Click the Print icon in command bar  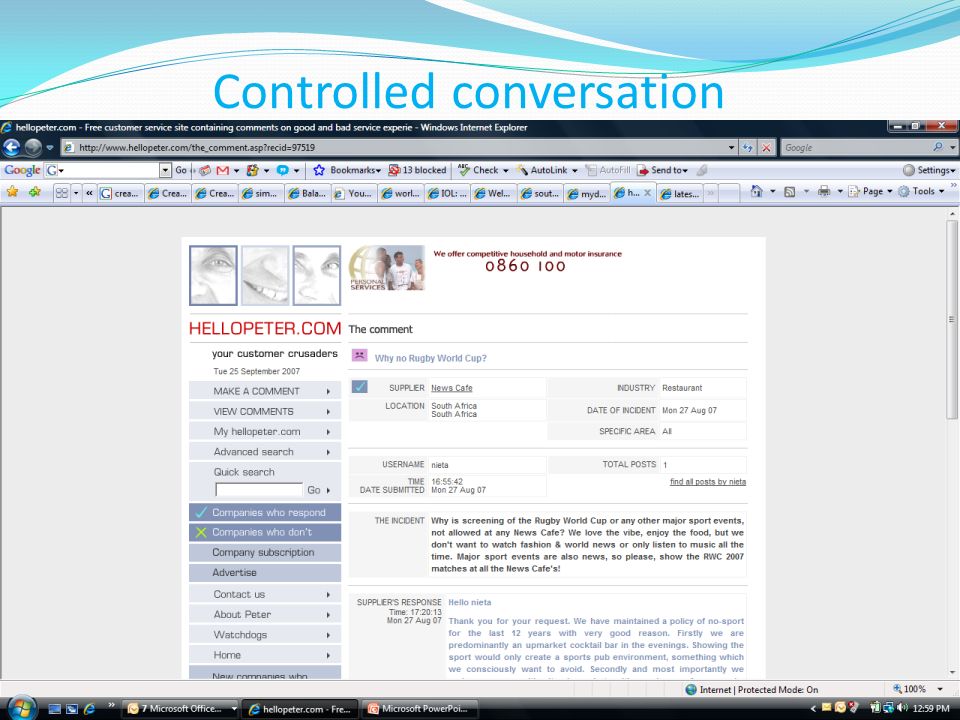pyautogui.click(x=824, y=192)
